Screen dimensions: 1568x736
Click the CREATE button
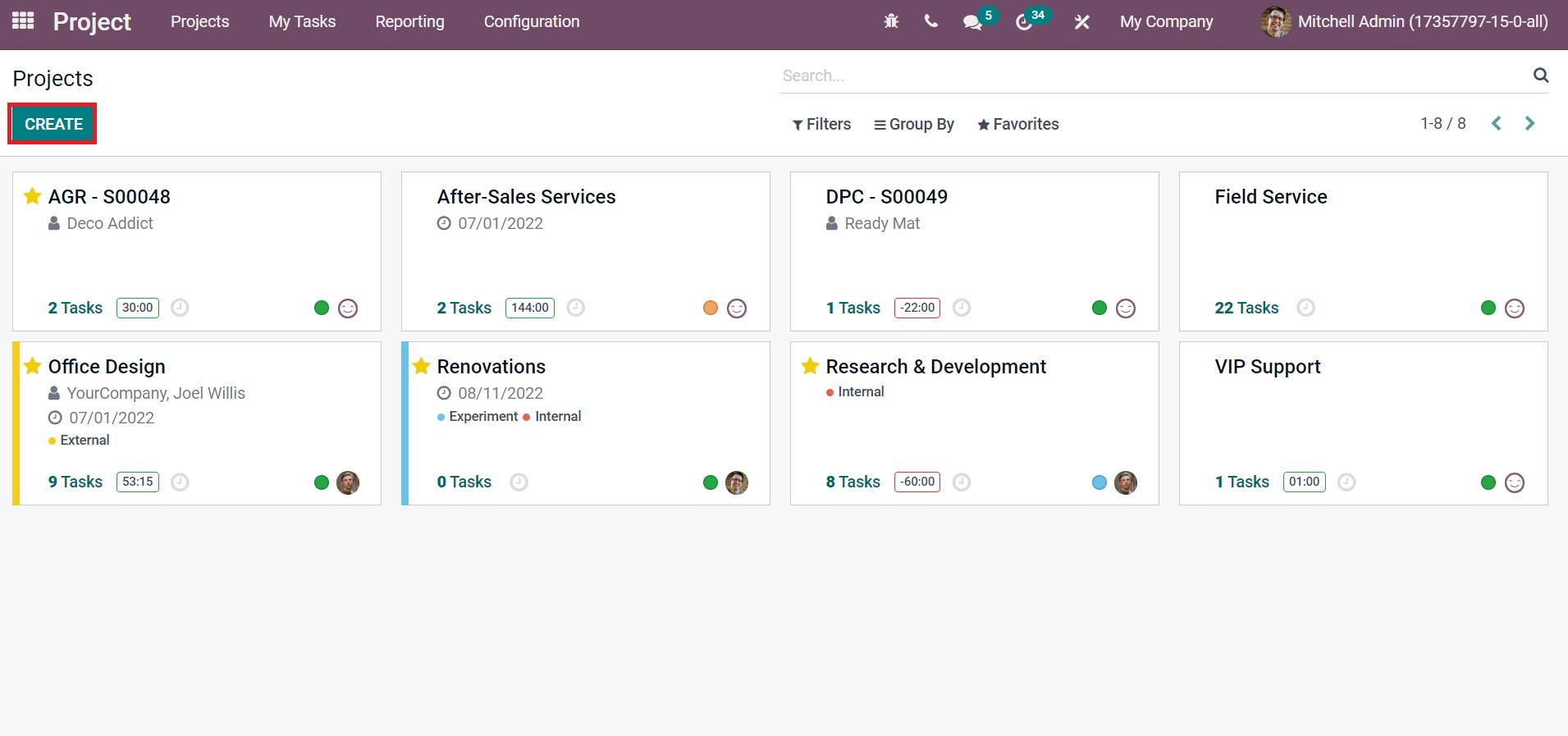pos(53,124)
